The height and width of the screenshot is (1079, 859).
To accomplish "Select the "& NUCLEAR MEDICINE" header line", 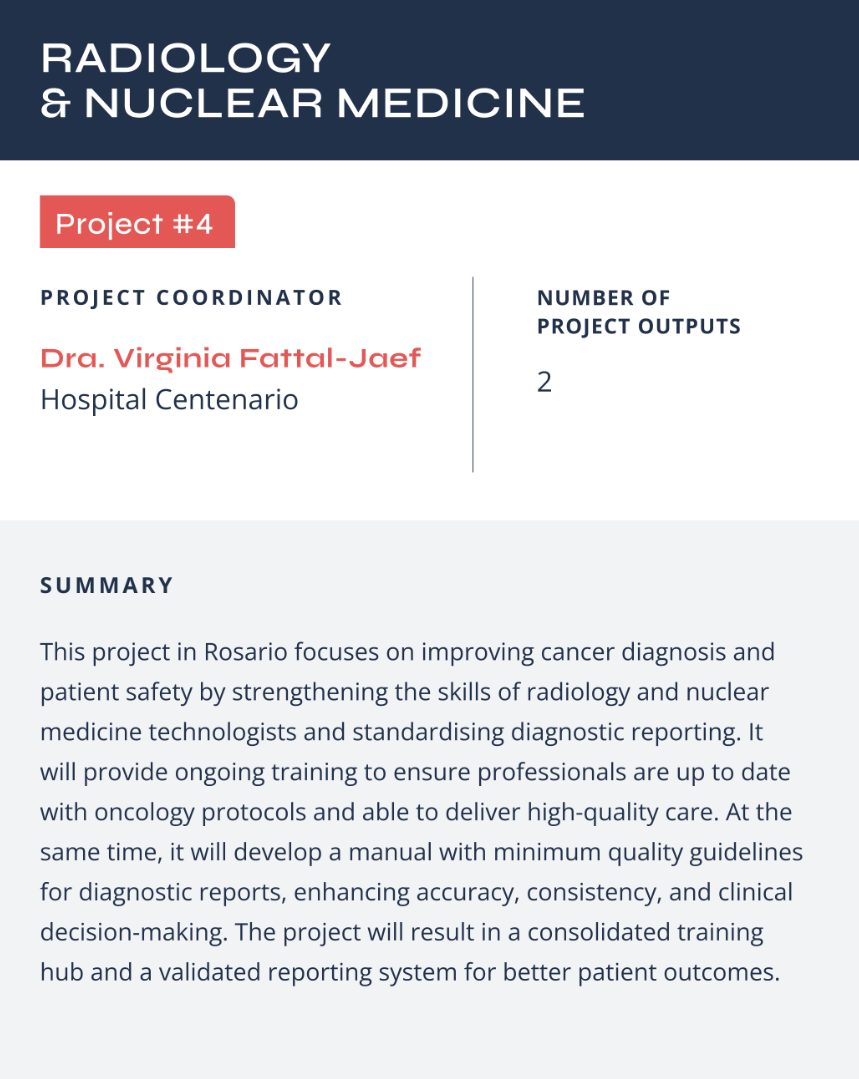I will (312, 103).
